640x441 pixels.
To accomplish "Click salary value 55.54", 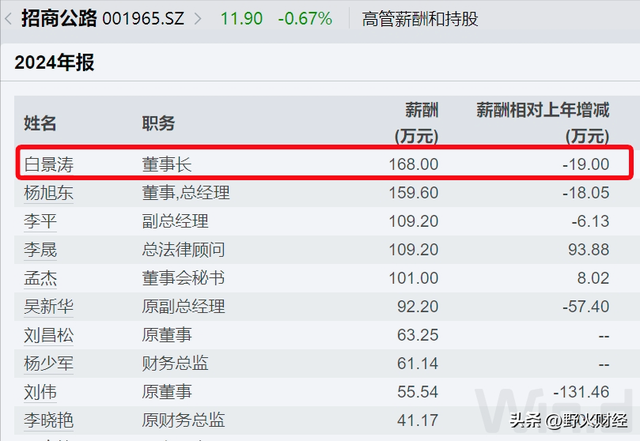I will pos(418,392).
